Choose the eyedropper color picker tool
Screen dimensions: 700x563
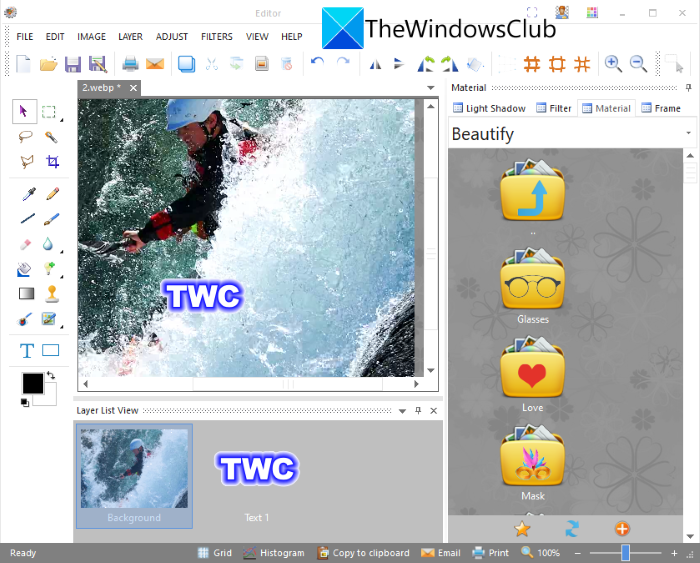click(x=28, y=194)
